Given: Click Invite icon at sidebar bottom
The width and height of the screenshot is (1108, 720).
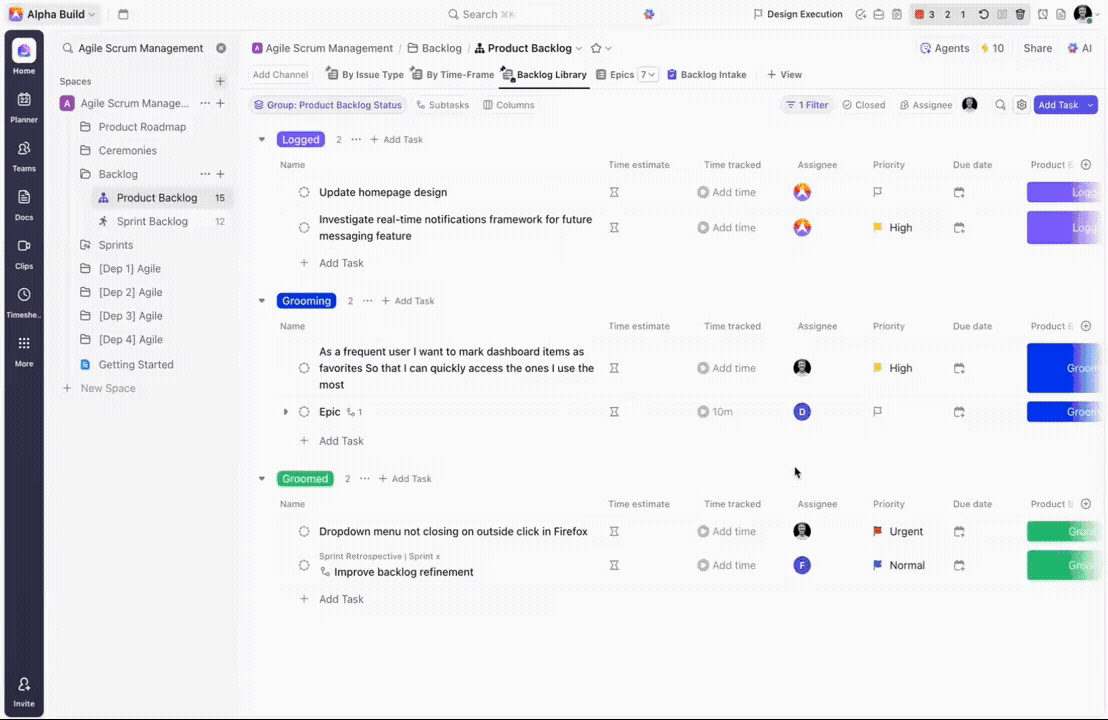Looking at the screenshot, I should pos(24,690).
